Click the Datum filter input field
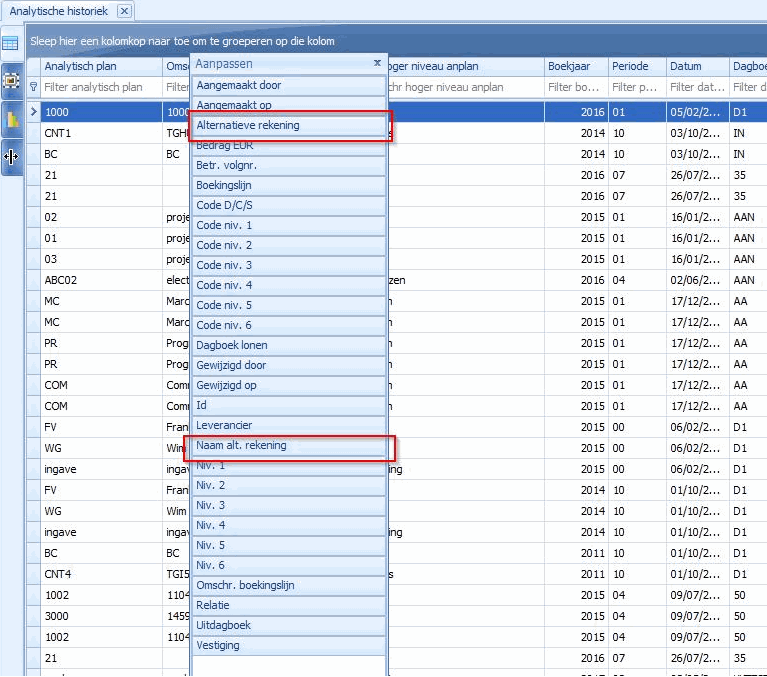This screenshot has height=677, width=767. [696, 87]
